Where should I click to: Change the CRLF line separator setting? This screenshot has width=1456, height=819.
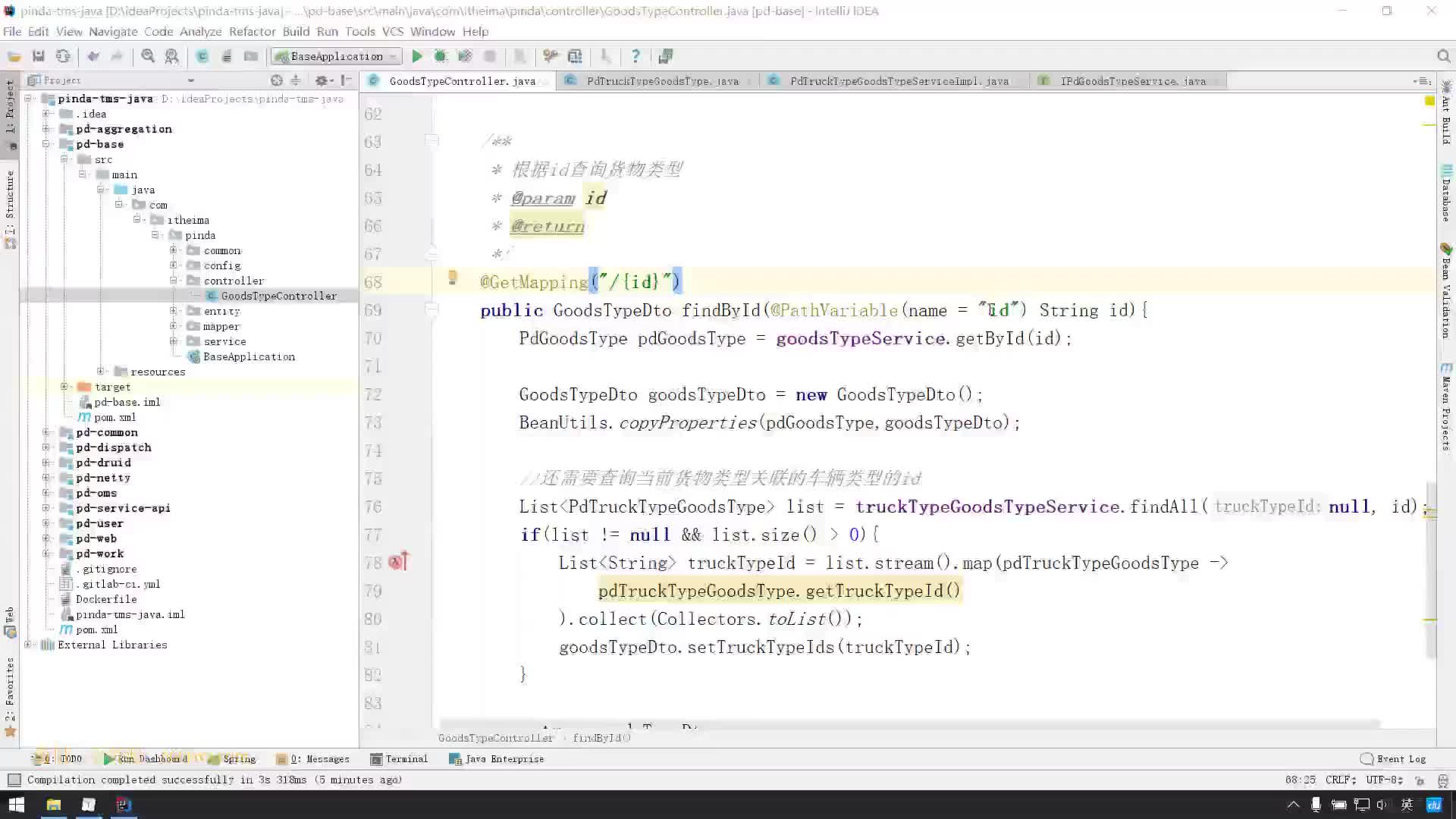(x=1341, y=780)
